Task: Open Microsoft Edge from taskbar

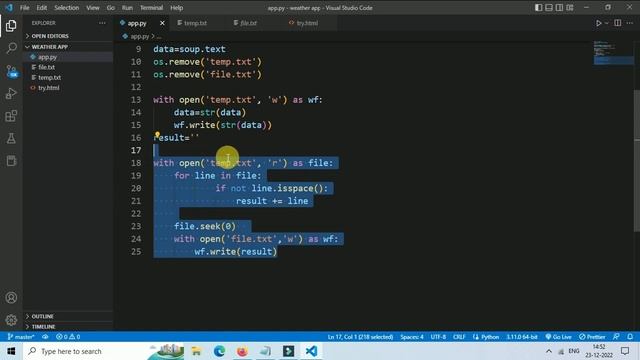Action: coord(219,351)
